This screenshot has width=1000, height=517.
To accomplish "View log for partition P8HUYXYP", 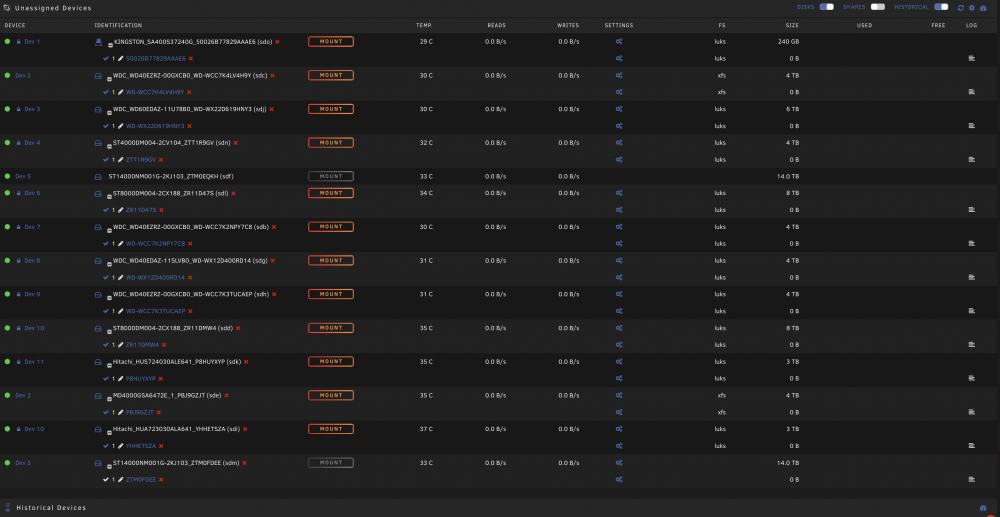I will [x=971, y=378].
